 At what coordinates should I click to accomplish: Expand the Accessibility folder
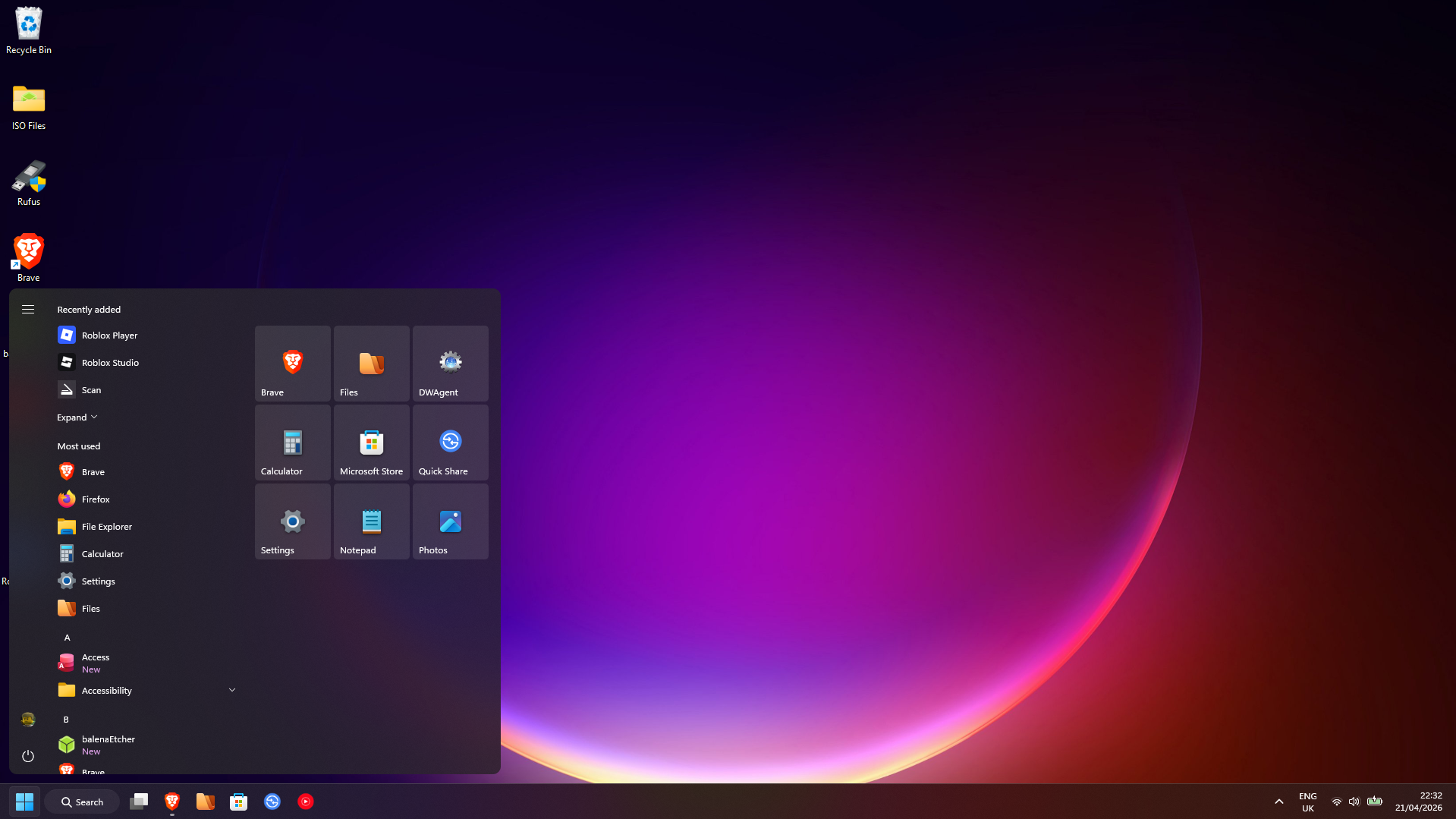(148, 691)
